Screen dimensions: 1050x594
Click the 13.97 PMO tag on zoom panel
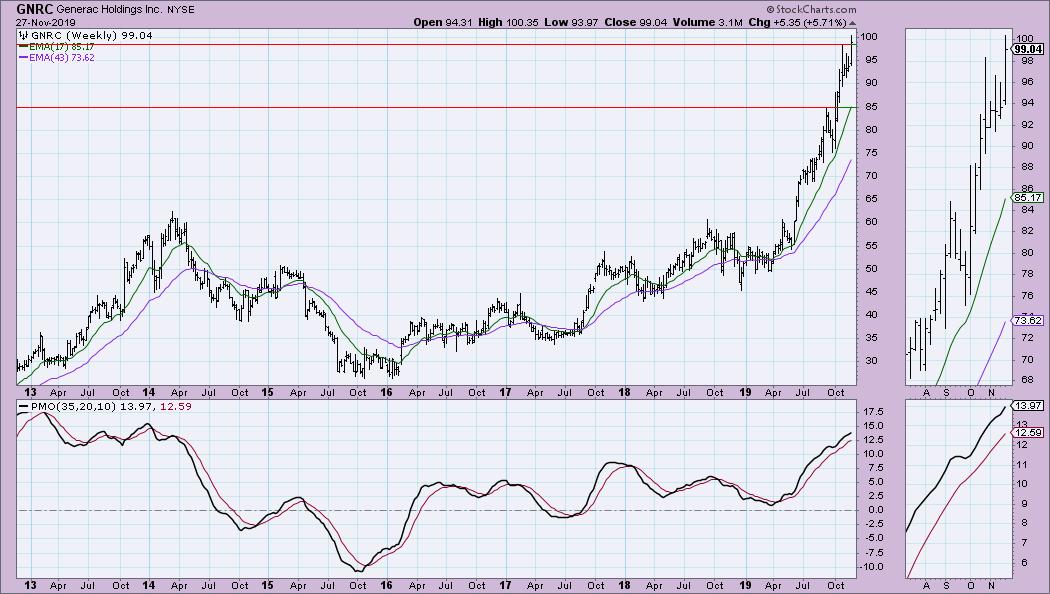click(x=1028, y=406)
